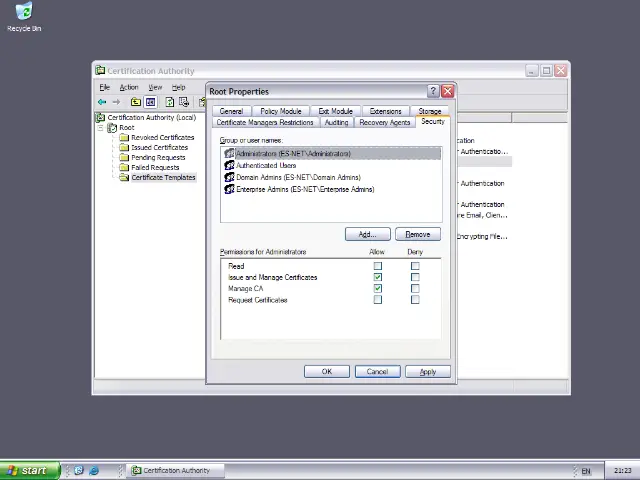Select the Security tab
Screen dimensions: 640x480
[433, 122]
